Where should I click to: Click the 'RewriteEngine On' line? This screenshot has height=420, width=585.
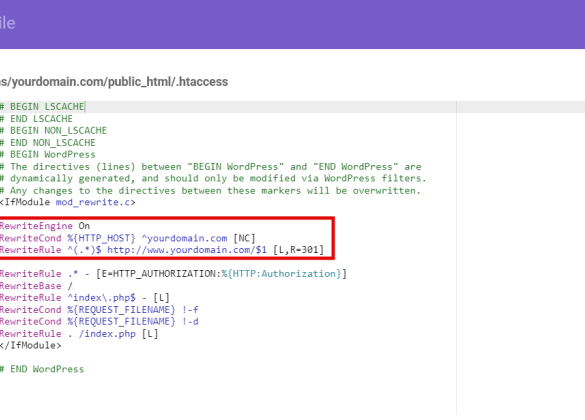[x=45, y=226]
